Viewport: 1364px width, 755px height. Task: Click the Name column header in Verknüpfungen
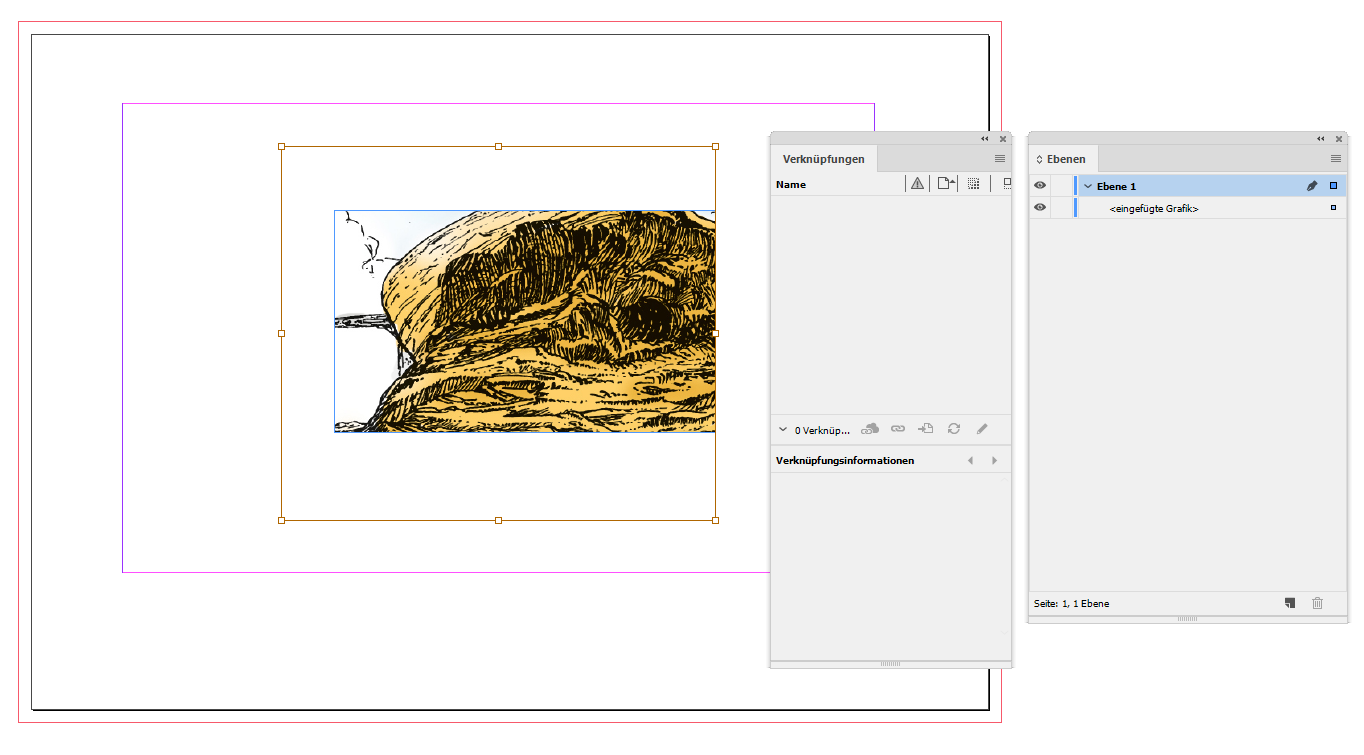click(x=791, y=185)
